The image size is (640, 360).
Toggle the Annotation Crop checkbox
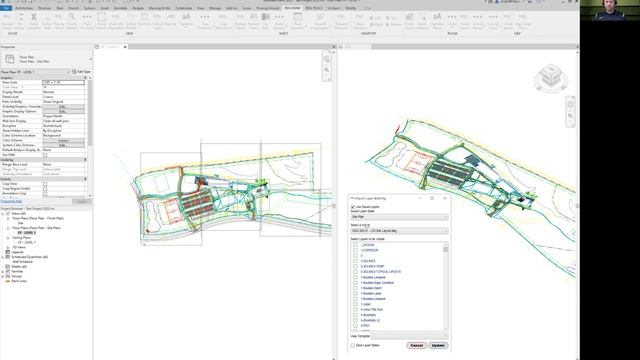[45, 193]
